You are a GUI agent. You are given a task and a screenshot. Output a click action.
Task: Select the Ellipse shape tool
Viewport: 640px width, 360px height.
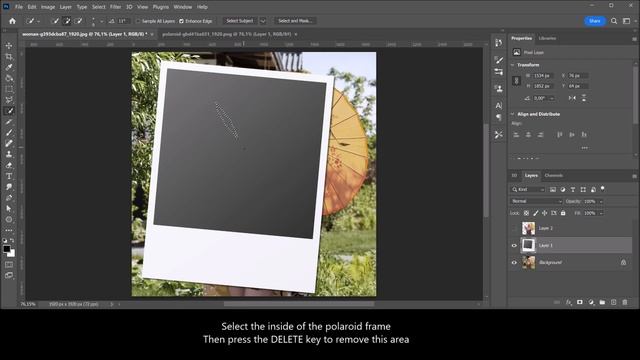point(9,219)
